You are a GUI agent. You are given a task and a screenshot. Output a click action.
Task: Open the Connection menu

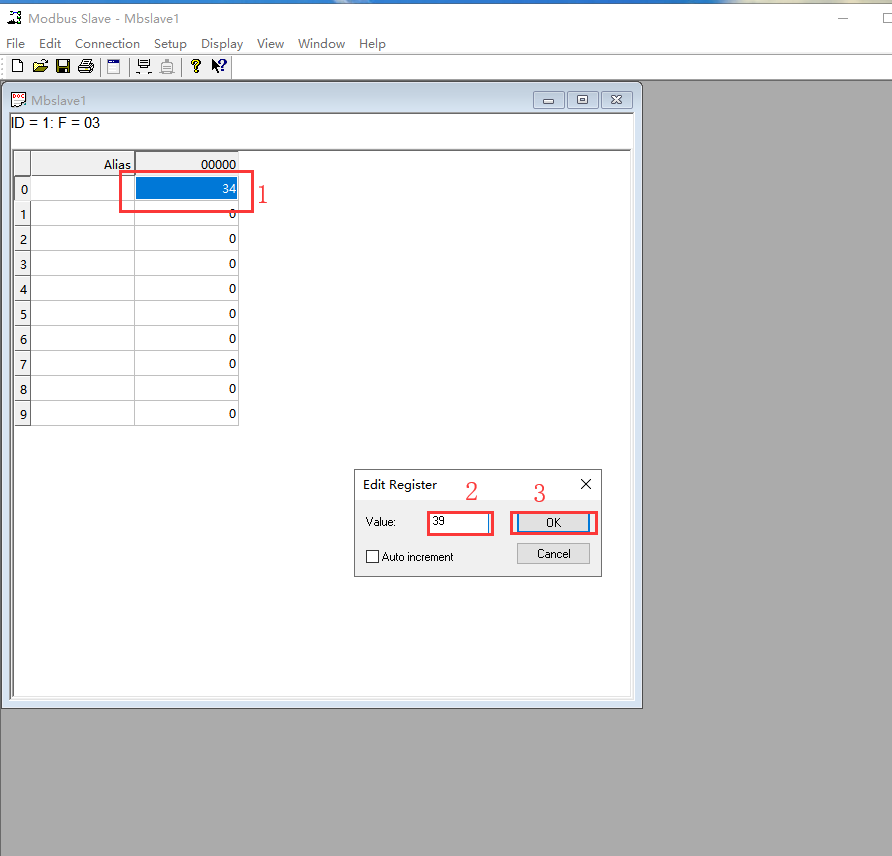click(x=107, y=44)
